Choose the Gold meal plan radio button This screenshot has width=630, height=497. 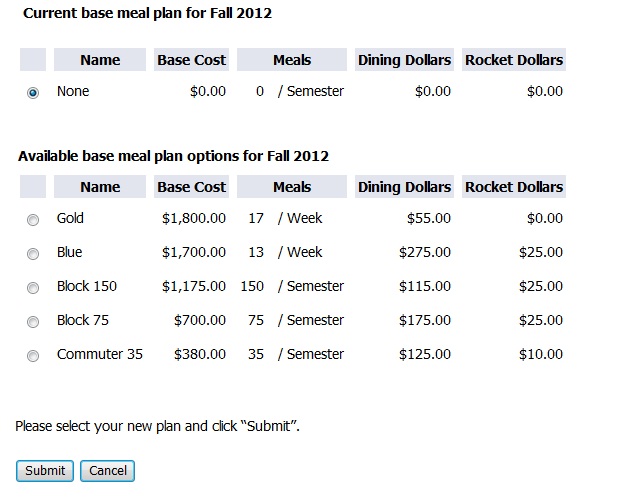[x=33, y=220]
